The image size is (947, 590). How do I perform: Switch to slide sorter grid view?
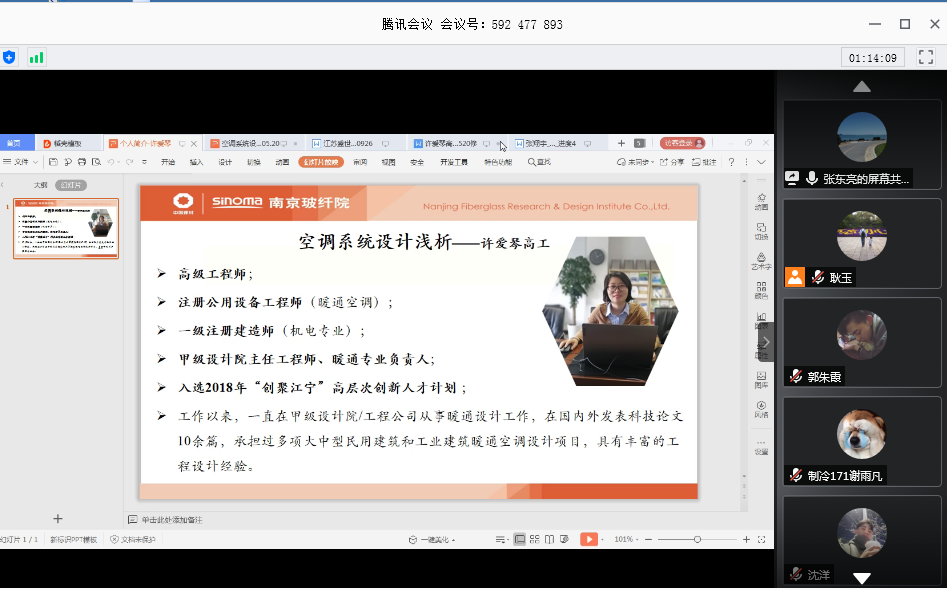click(x=535, y=539)
